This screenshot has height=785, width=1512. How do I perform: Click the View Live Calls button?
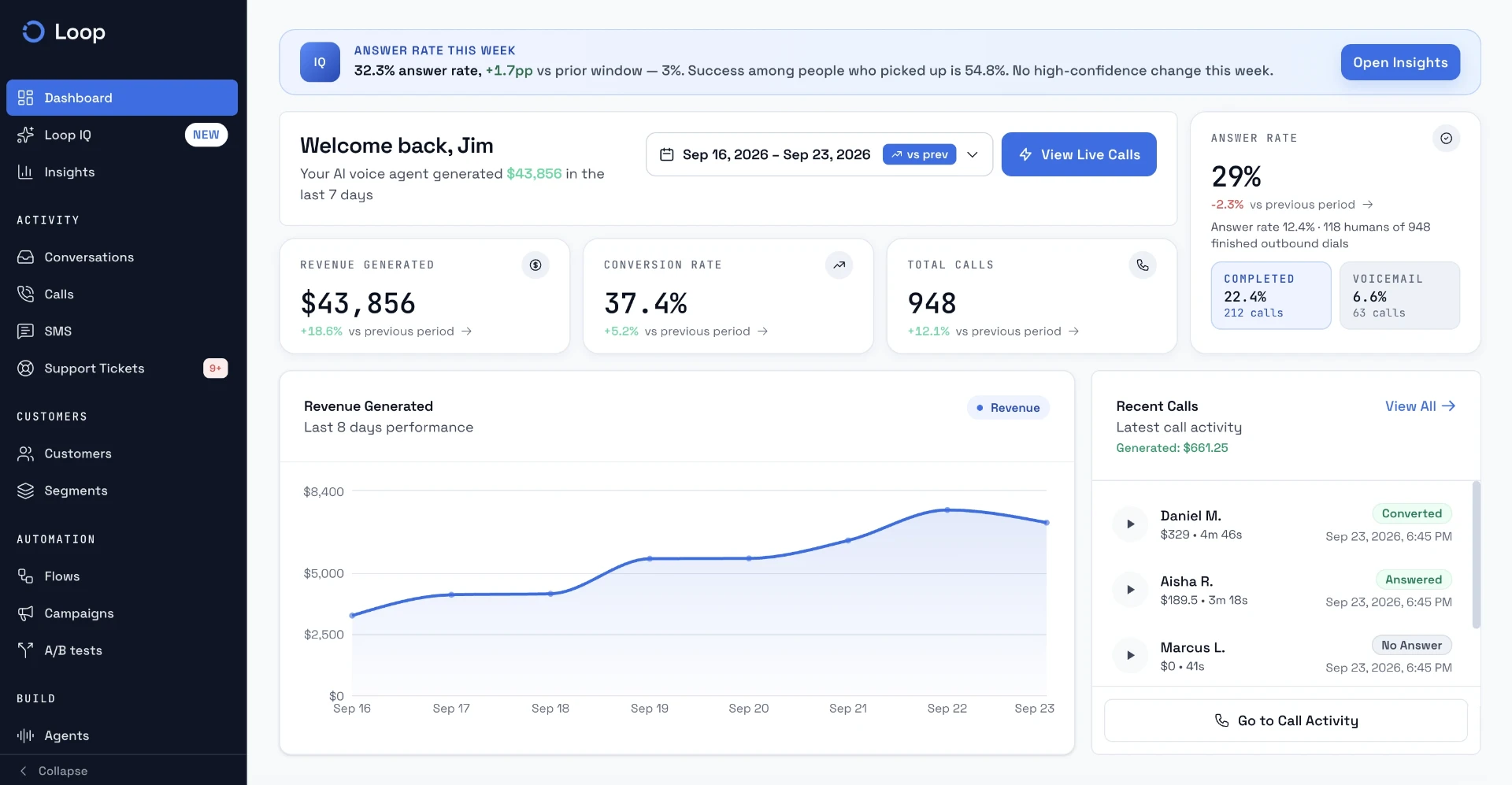[1079, 154]
